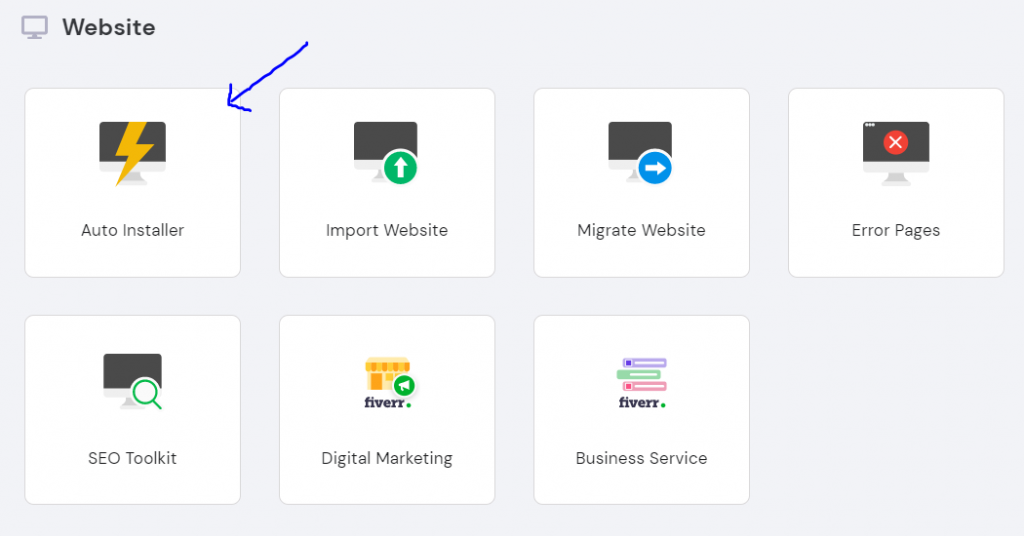
Task: Open the Import Website label
Action: click(387, 230)
